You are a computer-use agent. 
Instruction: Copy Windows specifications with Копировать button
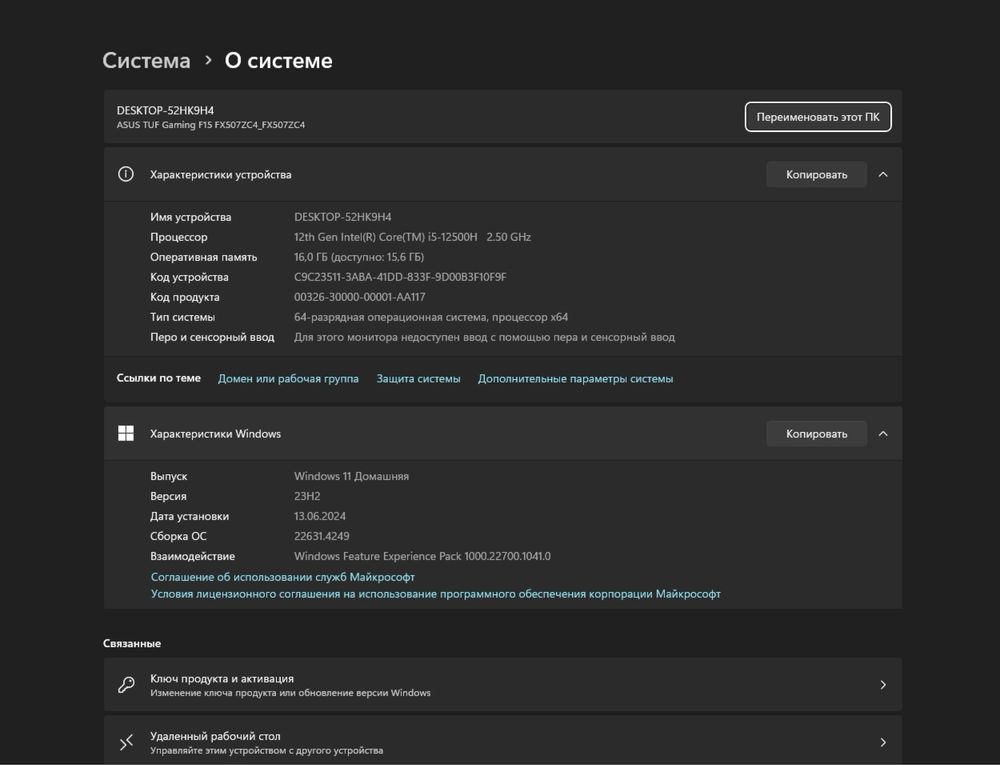816,434
